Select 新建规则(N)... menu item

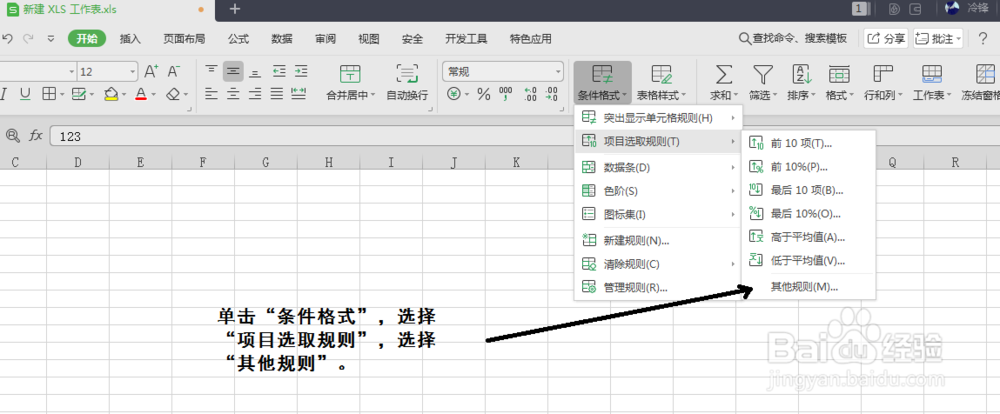(658, 240)
